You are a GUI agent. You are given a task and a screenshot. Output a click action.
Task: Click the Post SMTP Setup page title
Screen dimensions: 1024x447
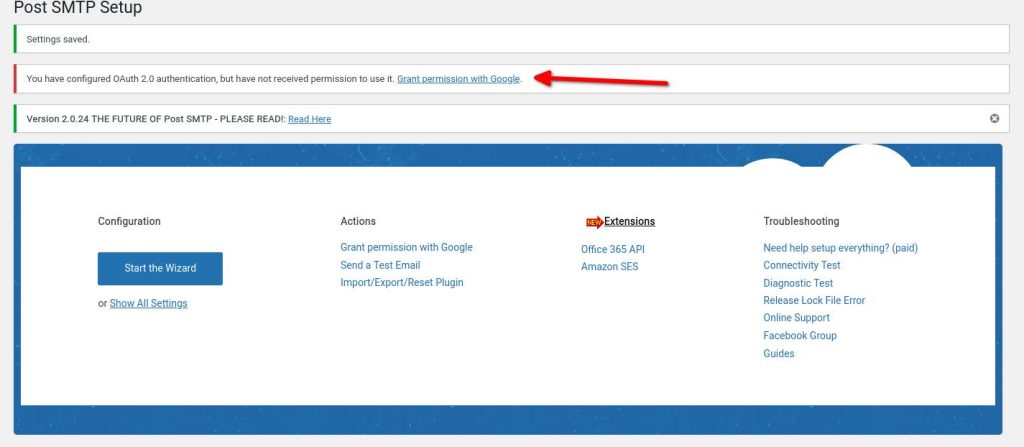coord(78,8)
